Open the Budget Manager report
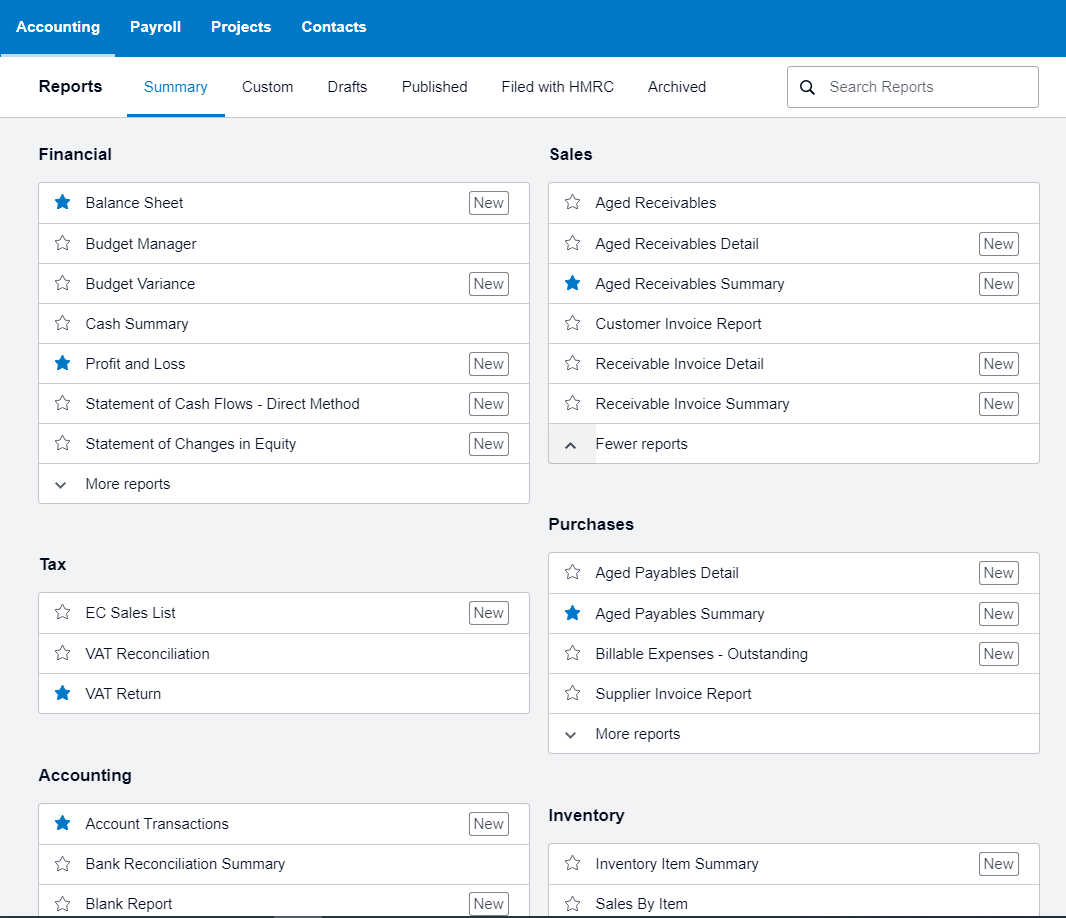1066x918 pixels. pyautogui.click(x=141, y=243)
